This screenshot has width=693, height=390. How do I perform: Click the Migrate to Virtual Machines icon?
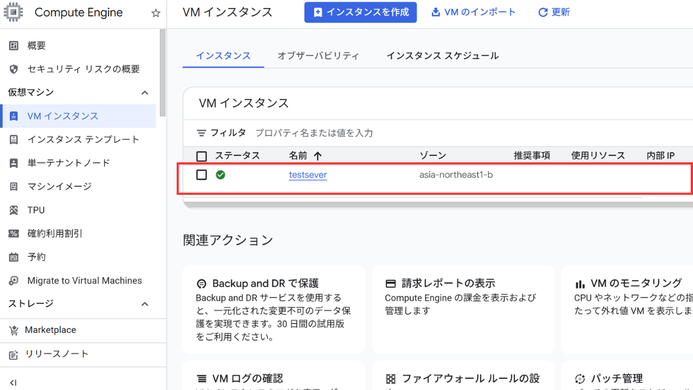pos(14,280)
